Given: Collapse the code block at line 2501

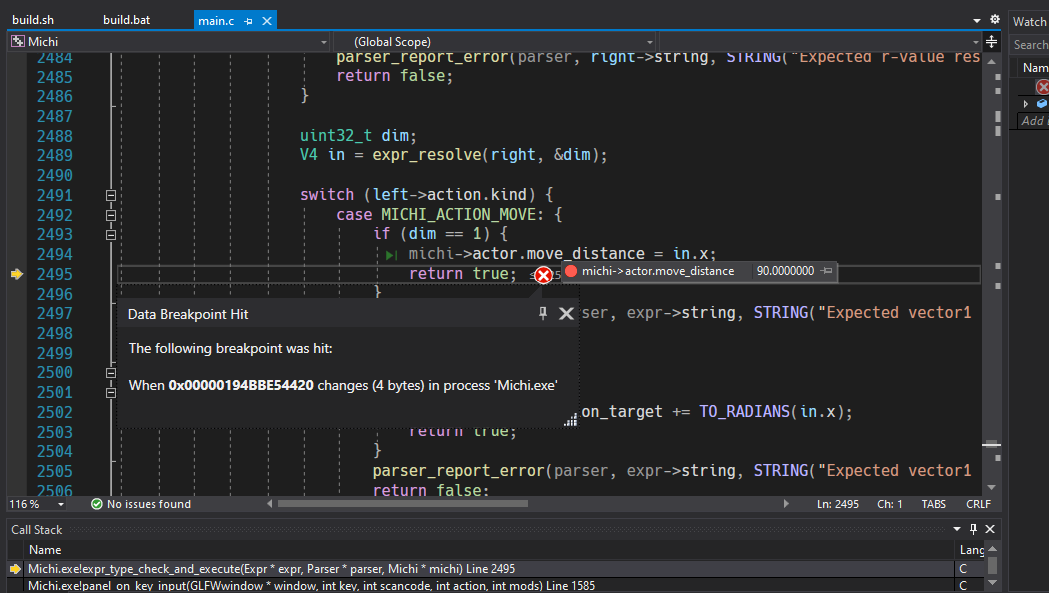Looking at the screenshot, I should [x=111, y=393].
